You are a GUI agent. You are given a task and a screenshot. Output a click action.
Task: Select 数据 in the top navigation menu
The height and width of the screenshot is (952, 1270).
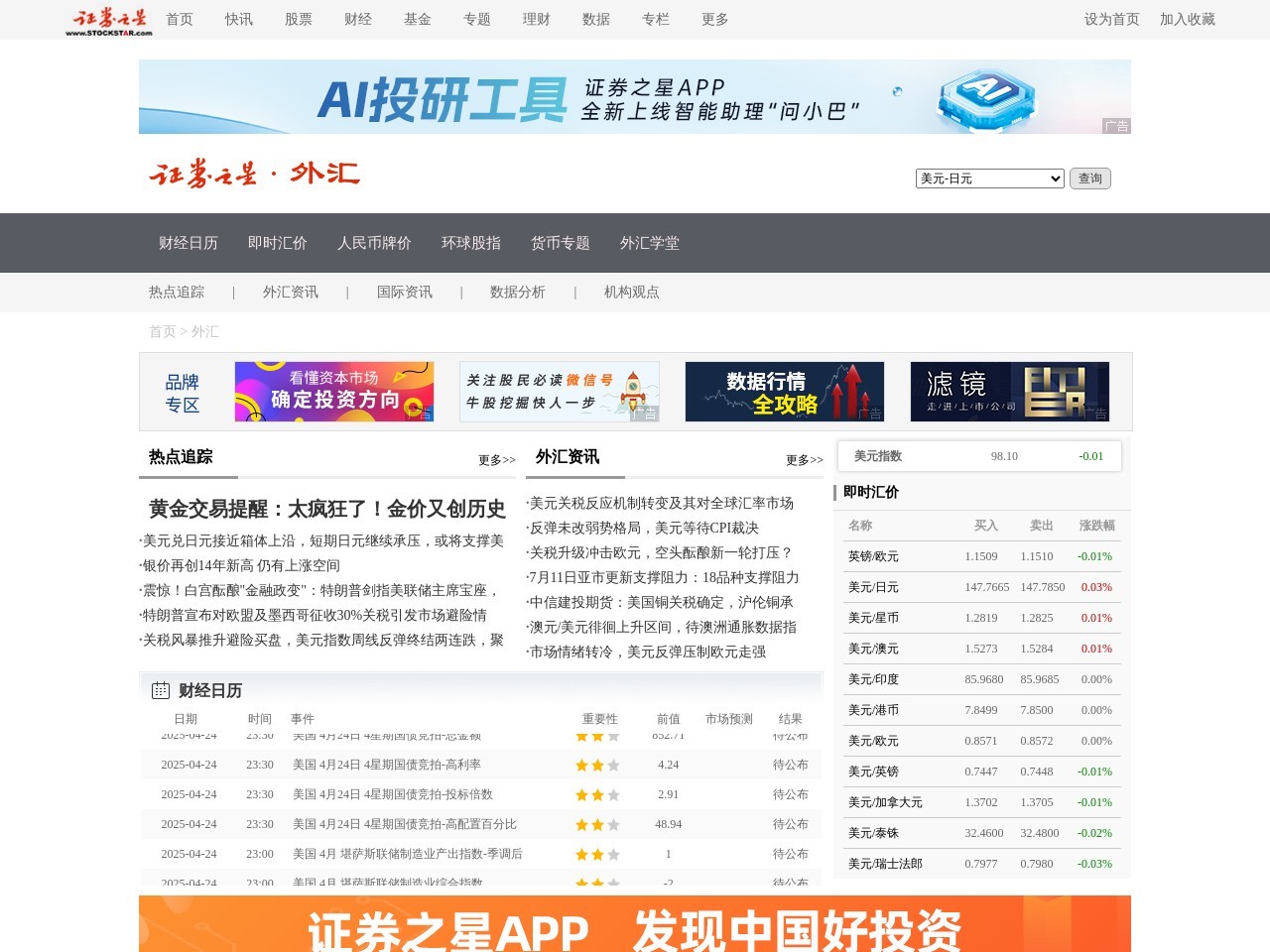[596, 19]
